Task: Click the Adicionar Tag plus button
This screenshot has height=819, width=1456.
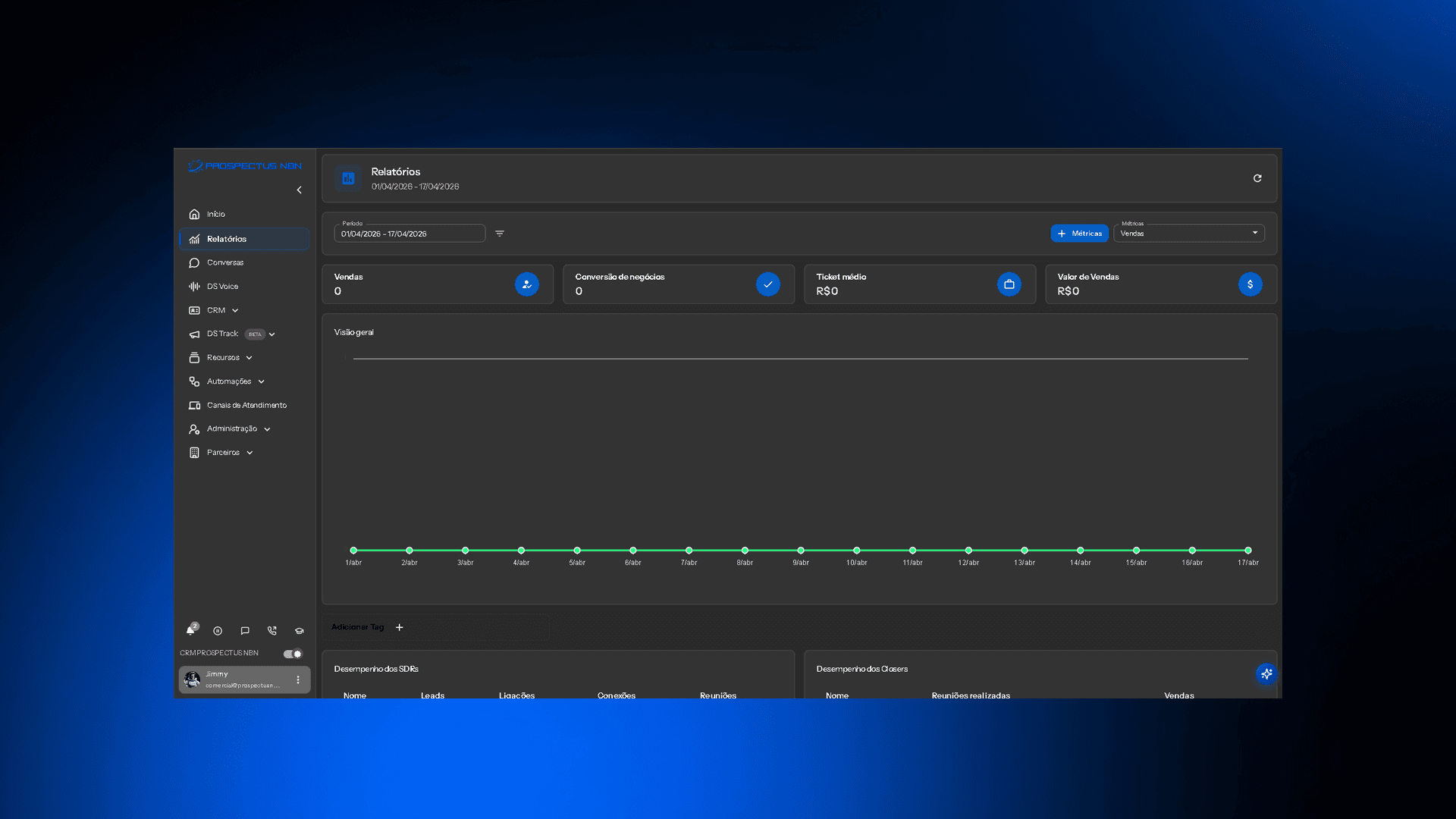Action: pyautogui.click(x=400, y=627)
